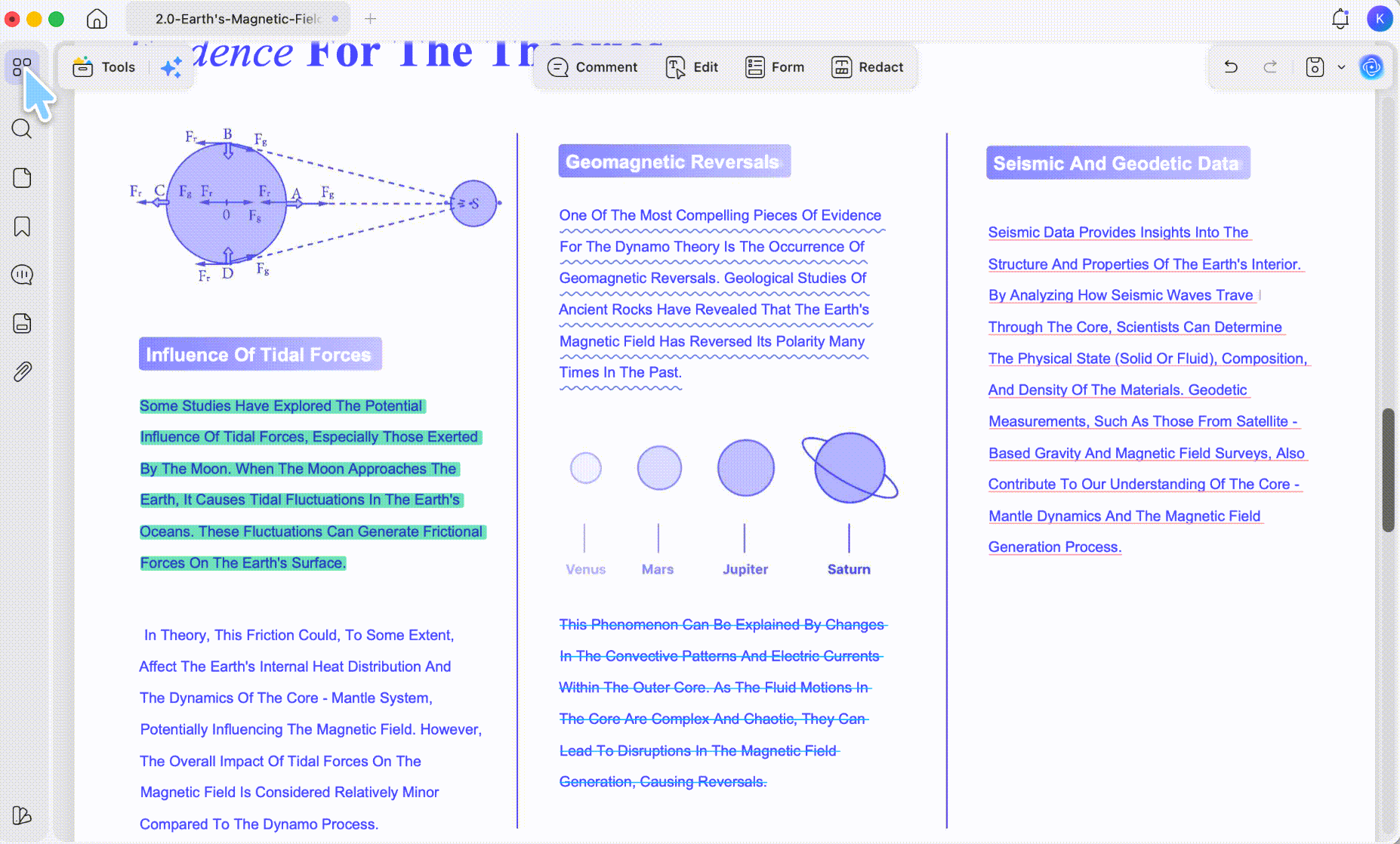
Task: Open the Tools menu
Action: (104, 67)
